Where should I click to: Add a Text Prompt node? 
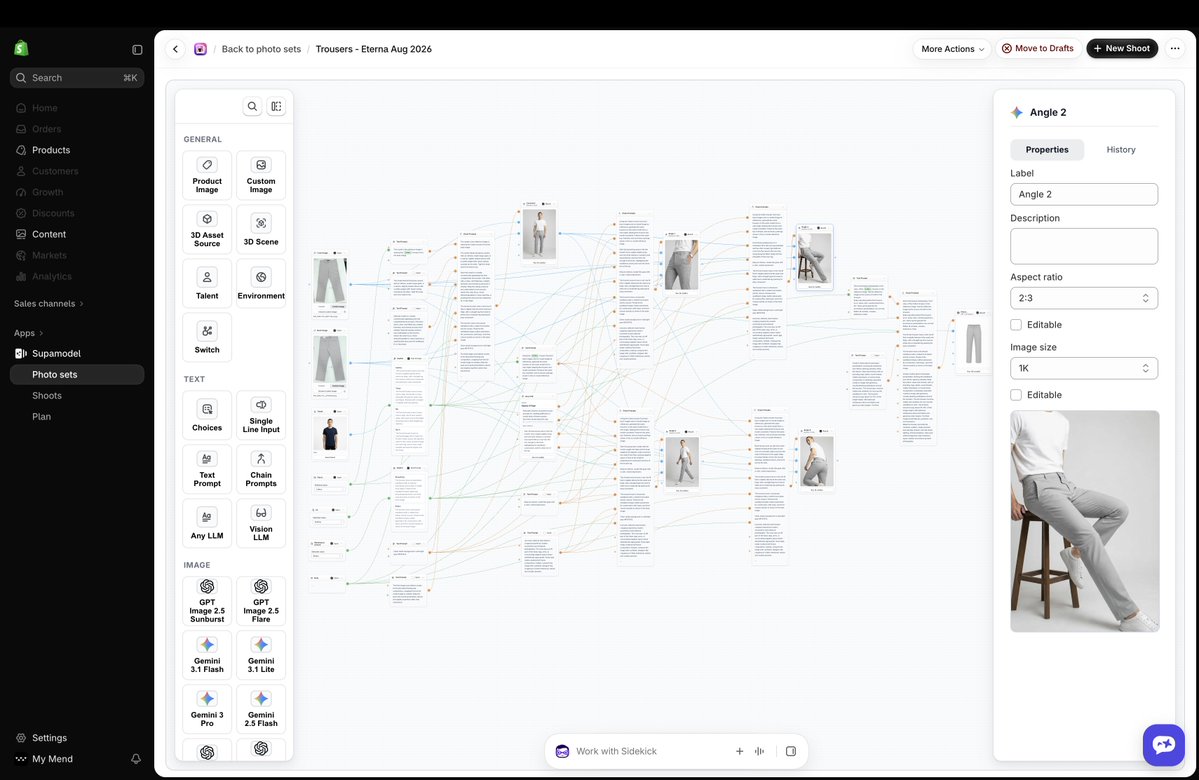[x=206, y=470]
